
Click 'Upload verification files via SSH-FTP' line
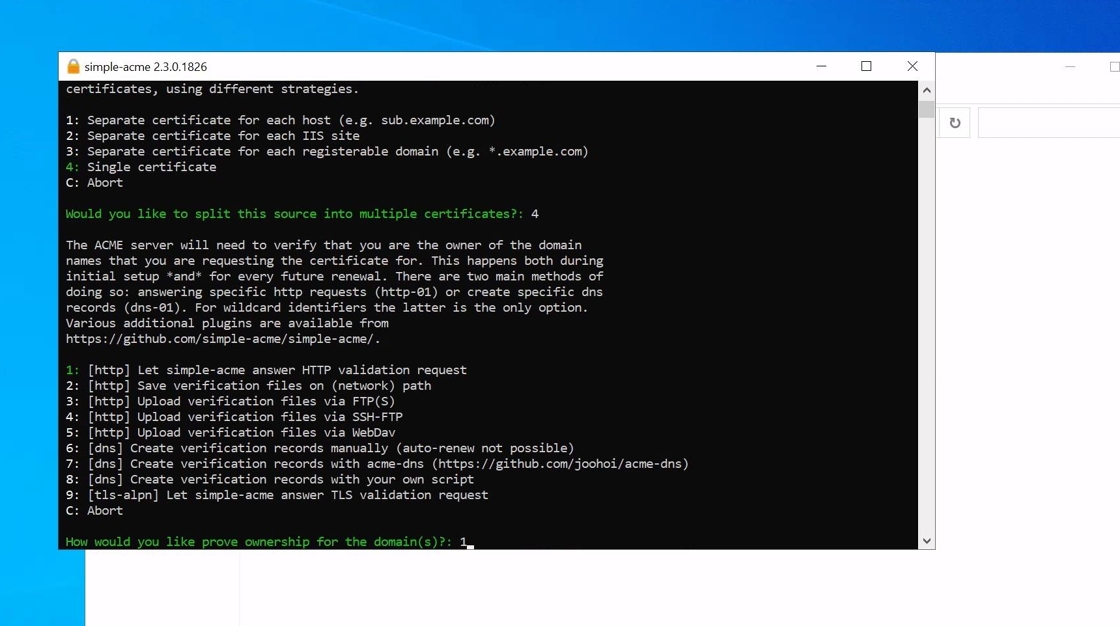(234, 417)
